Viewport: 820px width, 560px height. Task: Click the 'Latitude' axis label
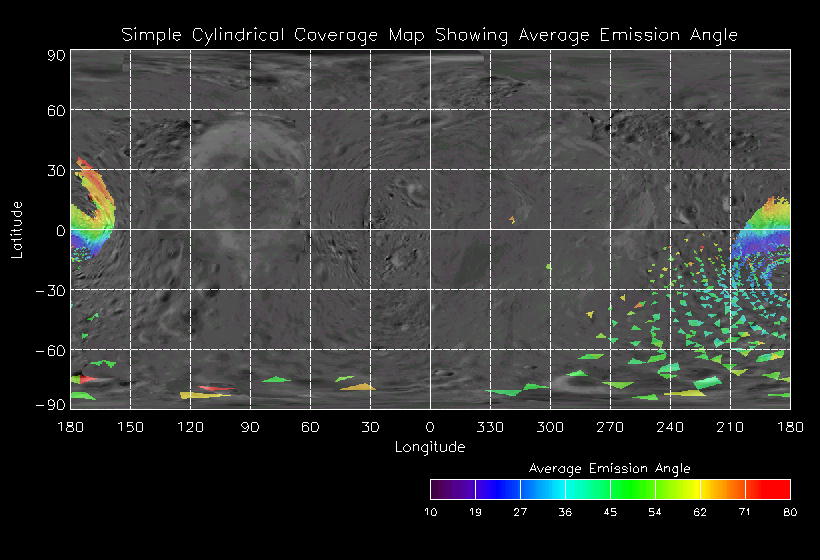[17, 229]
